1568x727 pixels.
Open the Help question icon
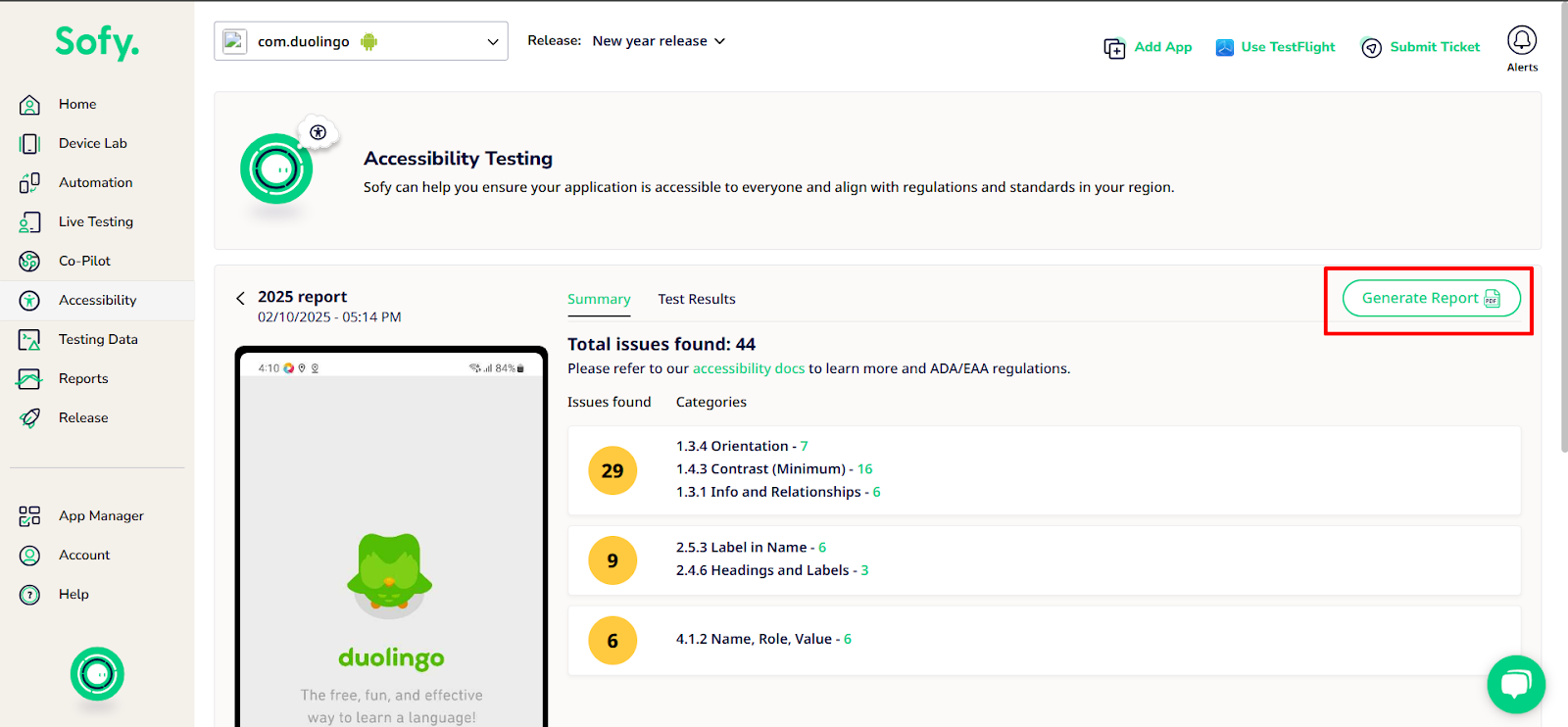point(29,594)
